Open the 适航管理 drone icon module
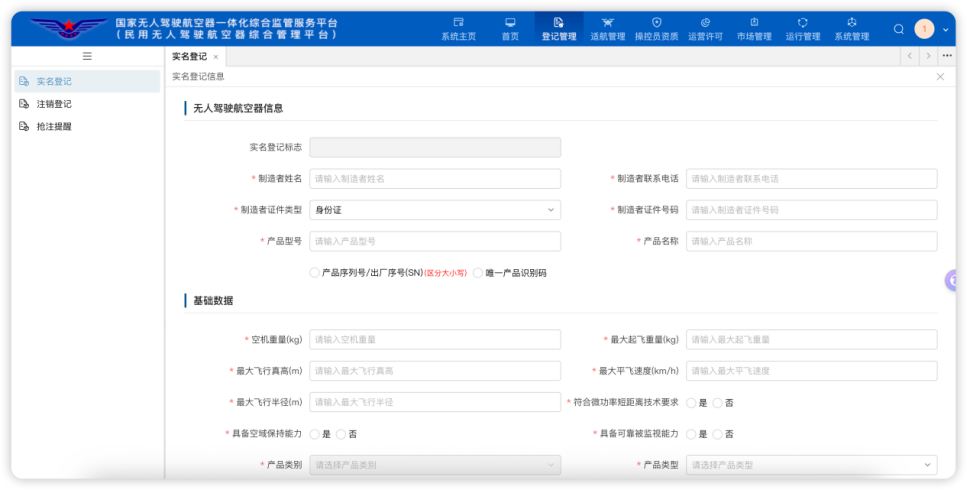Image resolution: width=967 pixels, height=490 pixels. pos(607,28)
